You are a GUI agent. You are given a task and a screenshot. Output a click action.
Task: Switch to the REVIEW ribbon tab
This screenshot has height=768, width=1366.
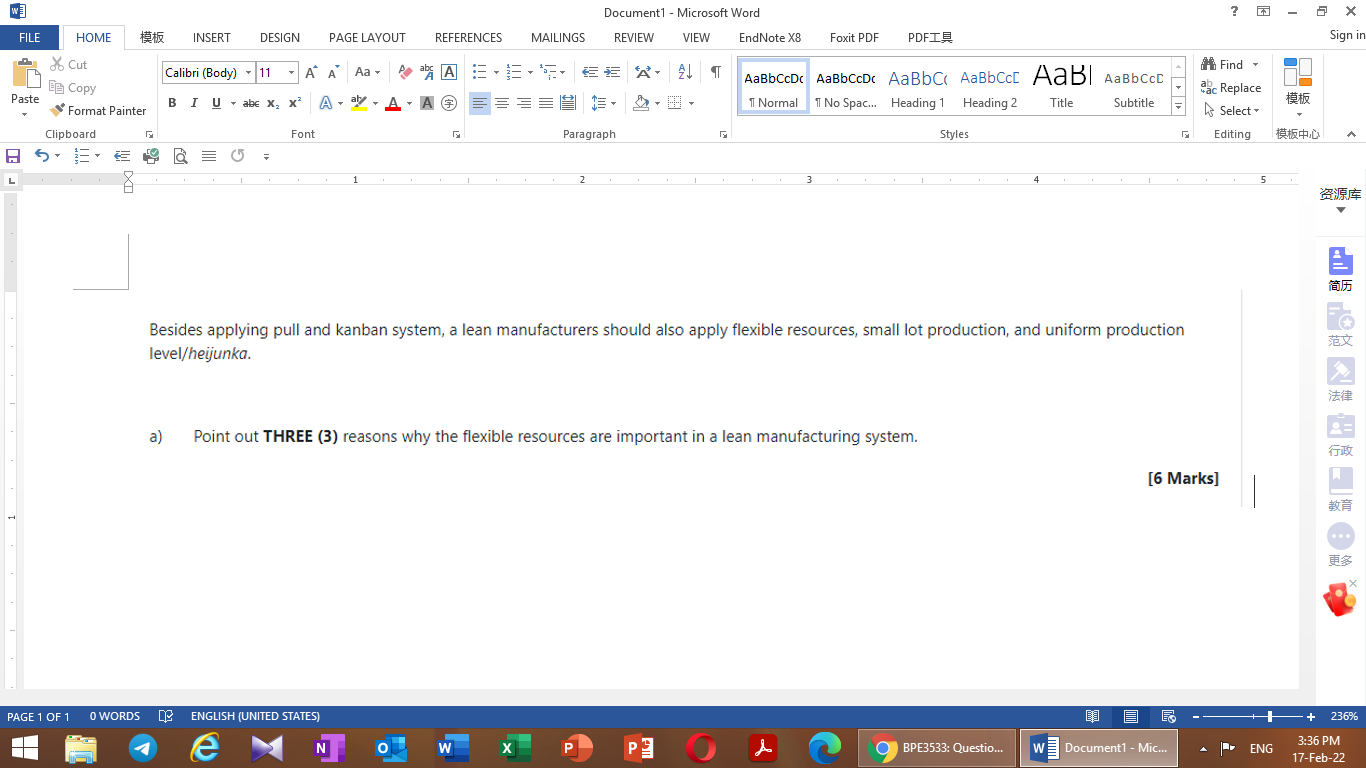[x=633, y=37]
